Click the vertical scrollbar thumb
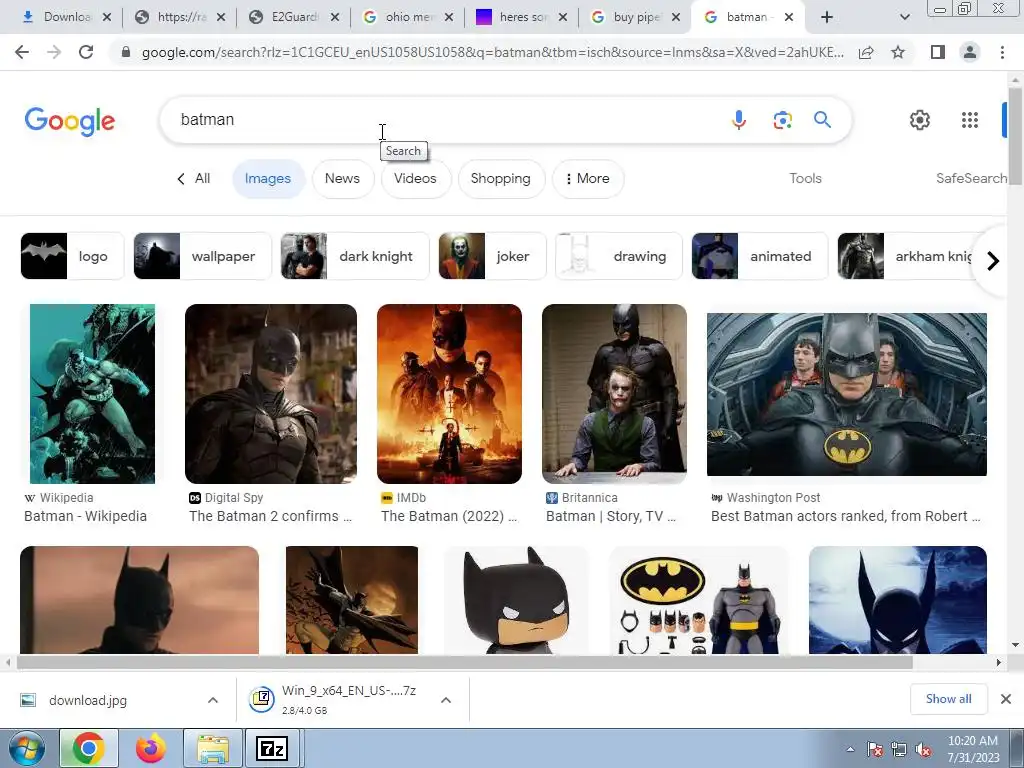Viewport: 1024px width, 768px height. coord(1015,135)
